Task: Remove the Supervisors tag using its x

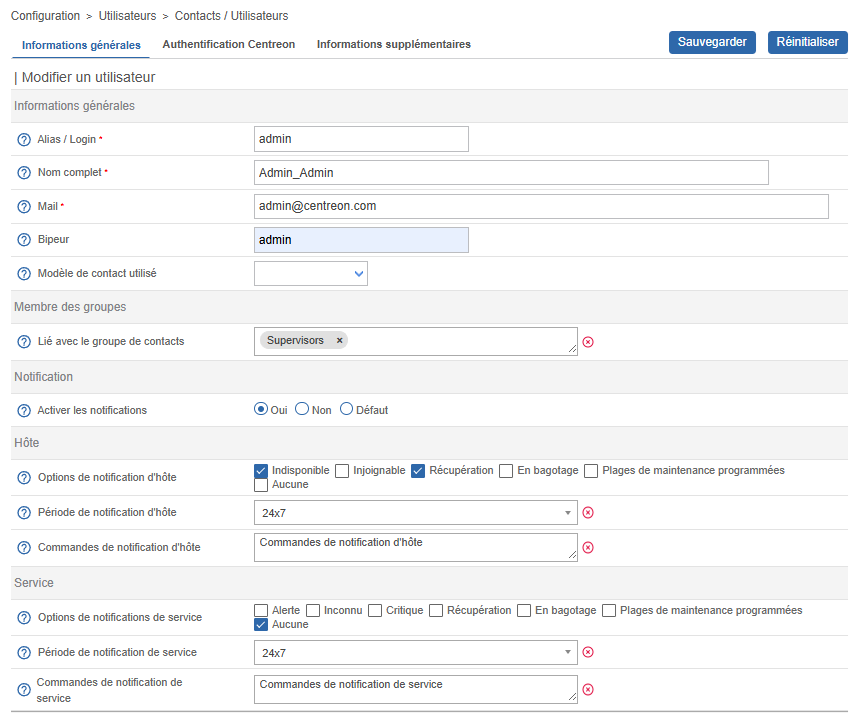Action: point(339,341)
